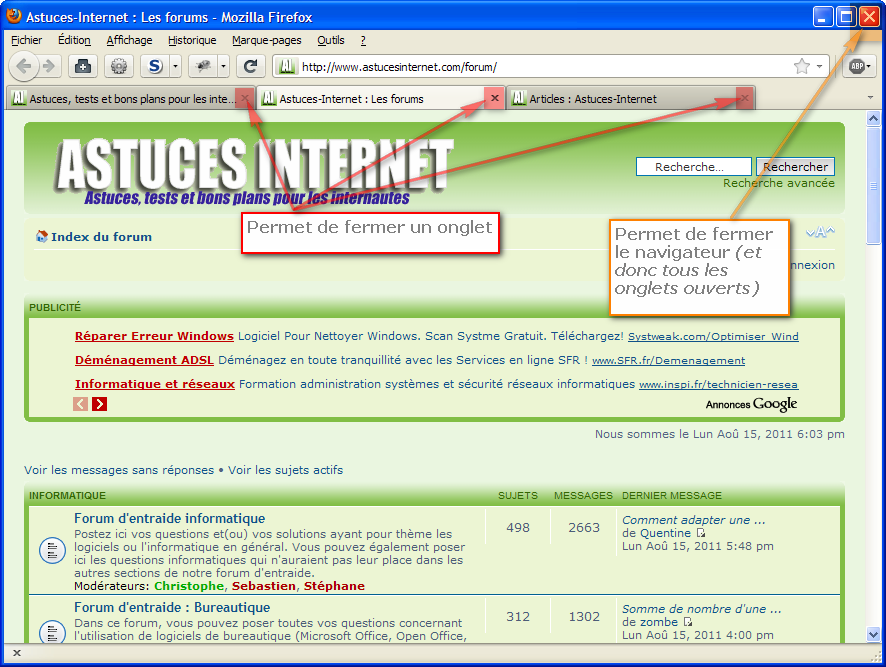Close the 'Astuces-Internet : Les forums' tab
This screenshot has width=886, height=667.
pos(494,98)
